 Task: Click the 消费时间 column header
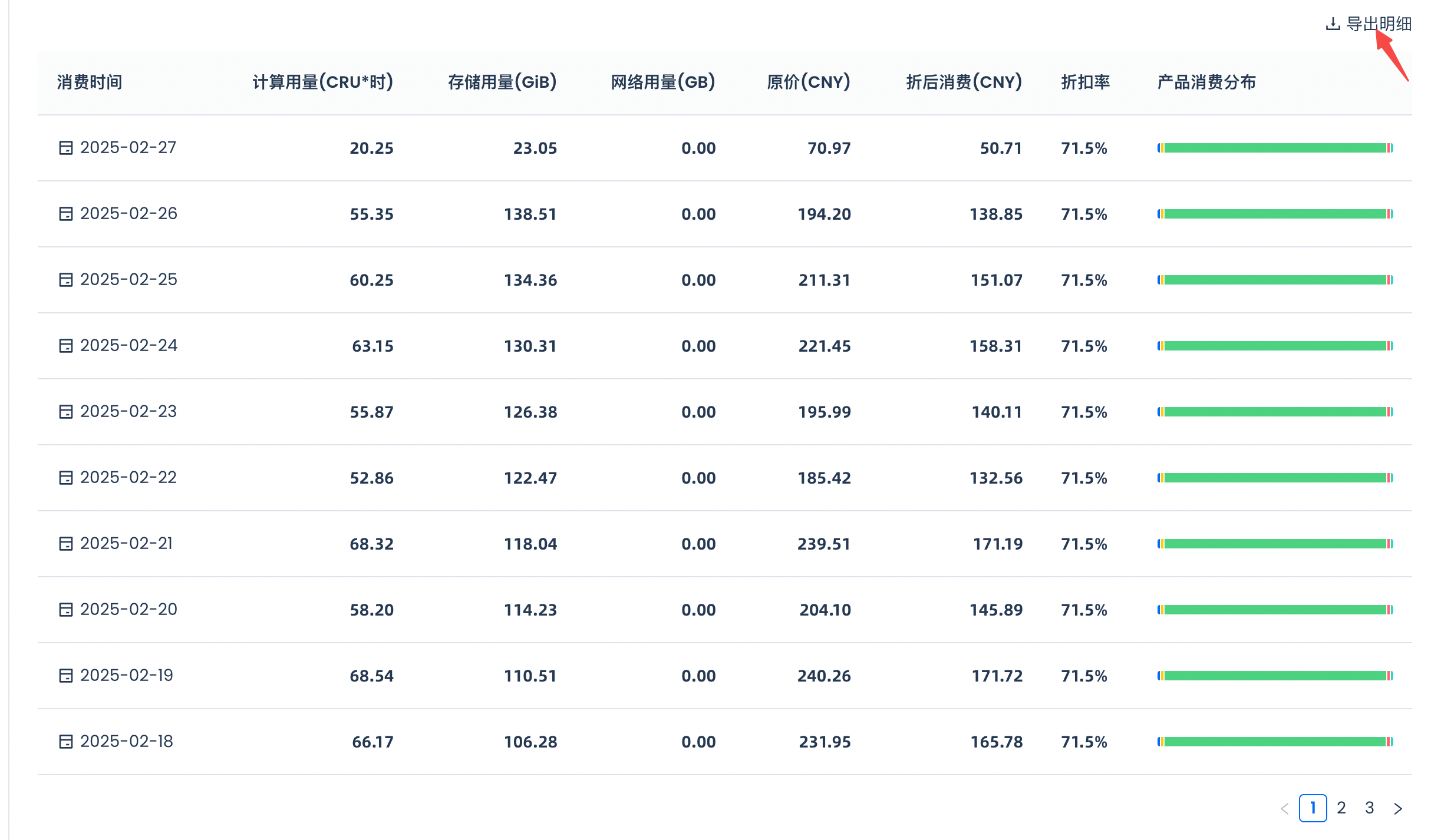(x=90, y=82)
